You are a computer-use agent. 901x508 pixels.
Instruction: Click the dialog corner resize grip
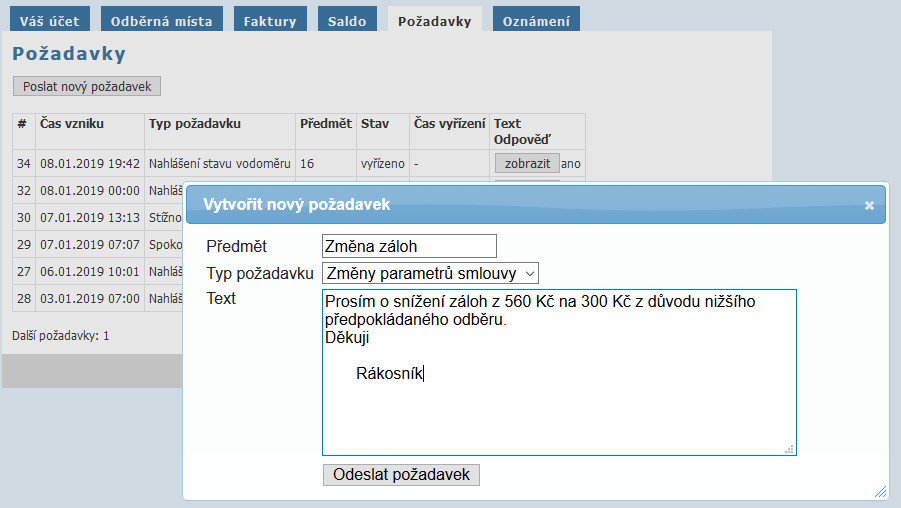[880, 491]
